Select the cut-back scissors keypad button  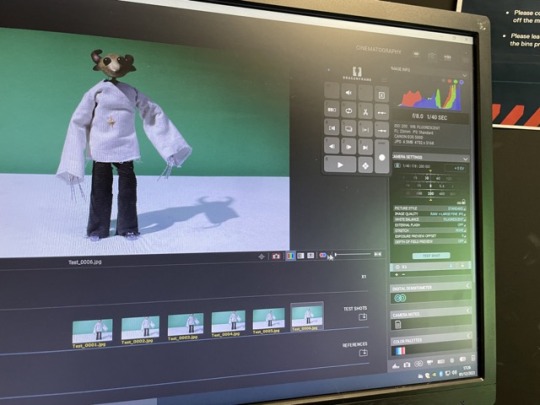pyautogui.click(x=365, y=112)
